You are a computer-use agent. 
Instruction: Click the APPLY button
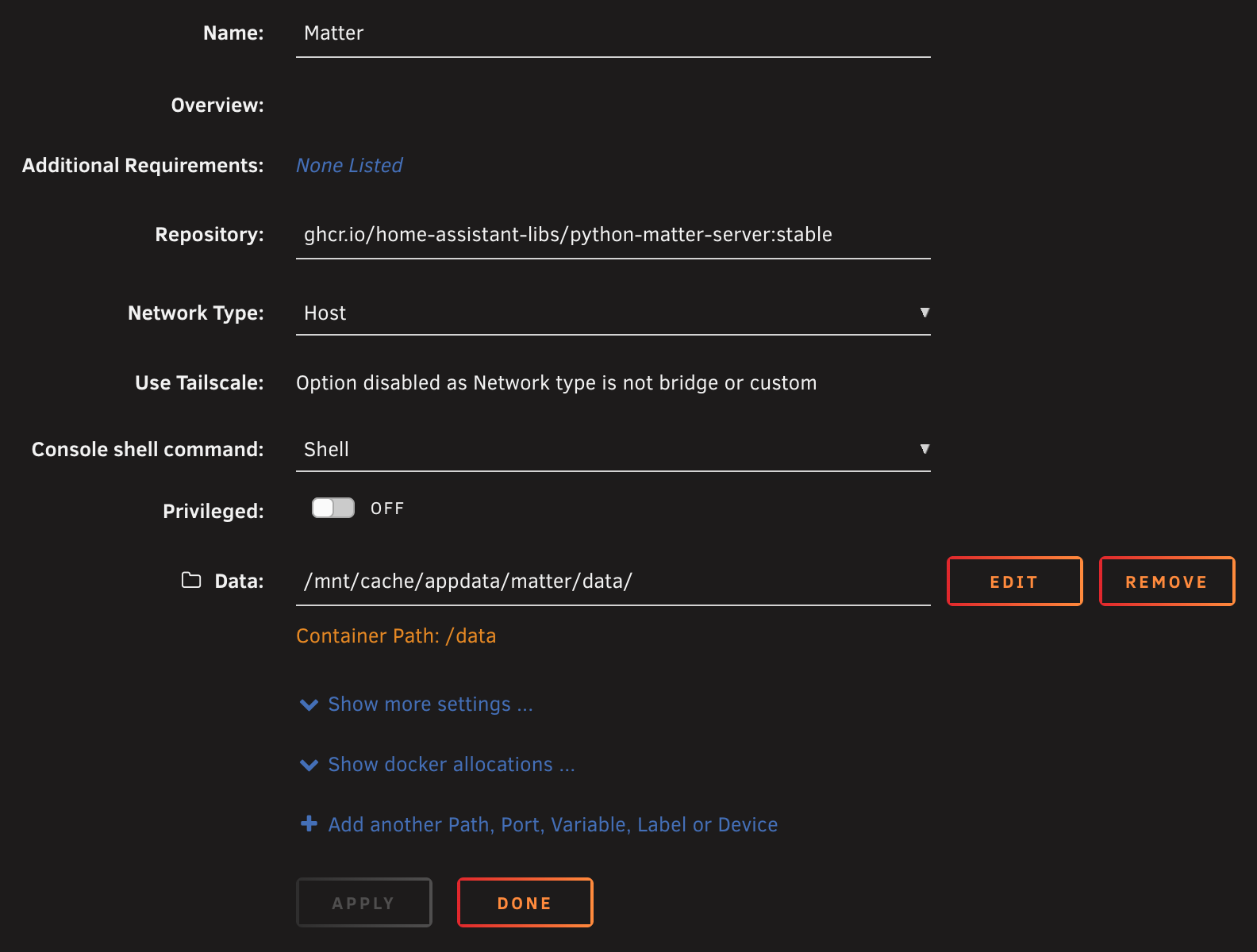[x=363, y=903]
